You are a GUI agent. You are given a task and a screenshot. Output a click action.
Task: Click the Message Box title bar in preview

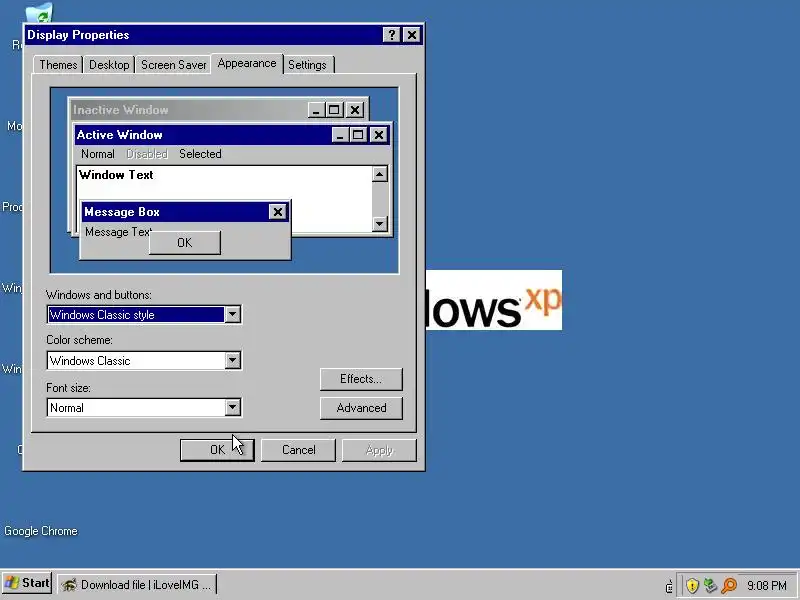[175, 212]
